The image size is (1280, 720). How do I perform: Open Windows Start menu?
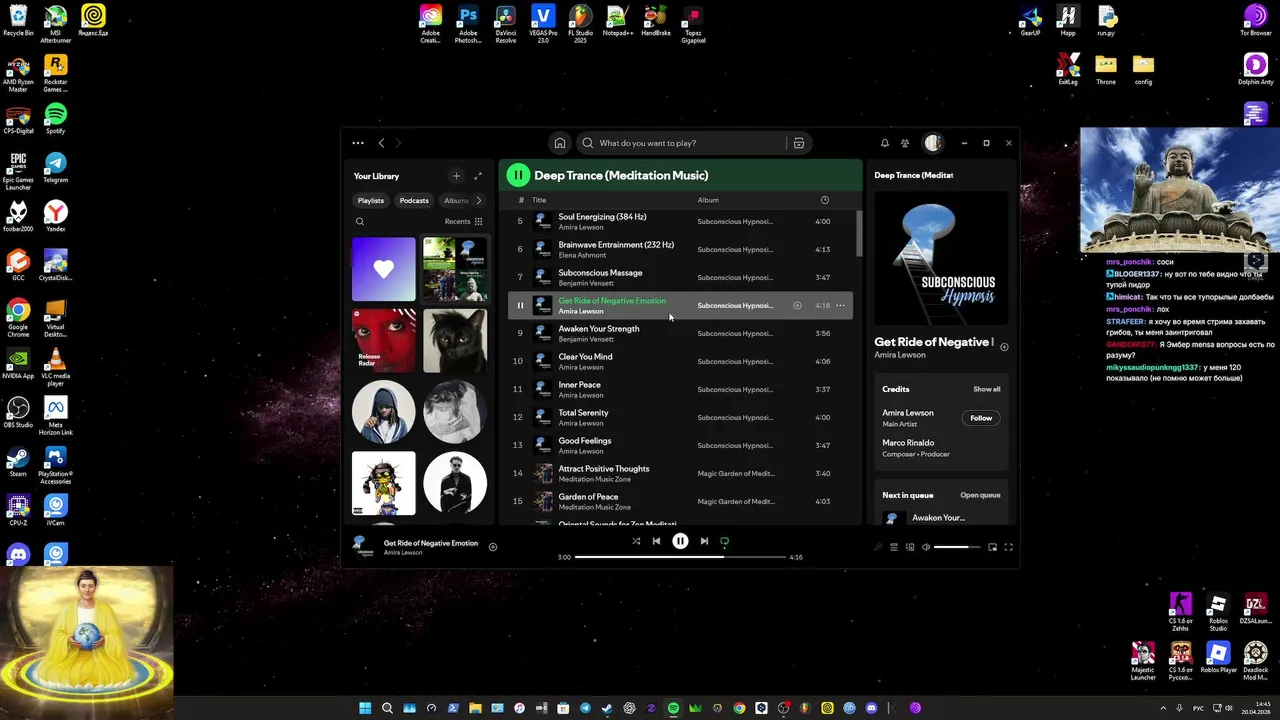[x=365, y=708]
